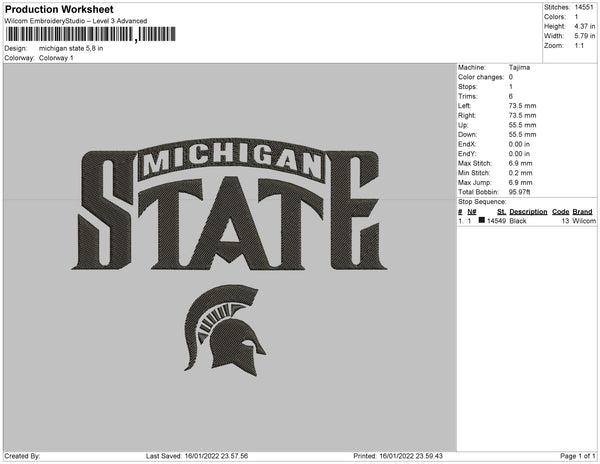Select the Machine value Tajima
600x464 pixels.
(519, 67)
